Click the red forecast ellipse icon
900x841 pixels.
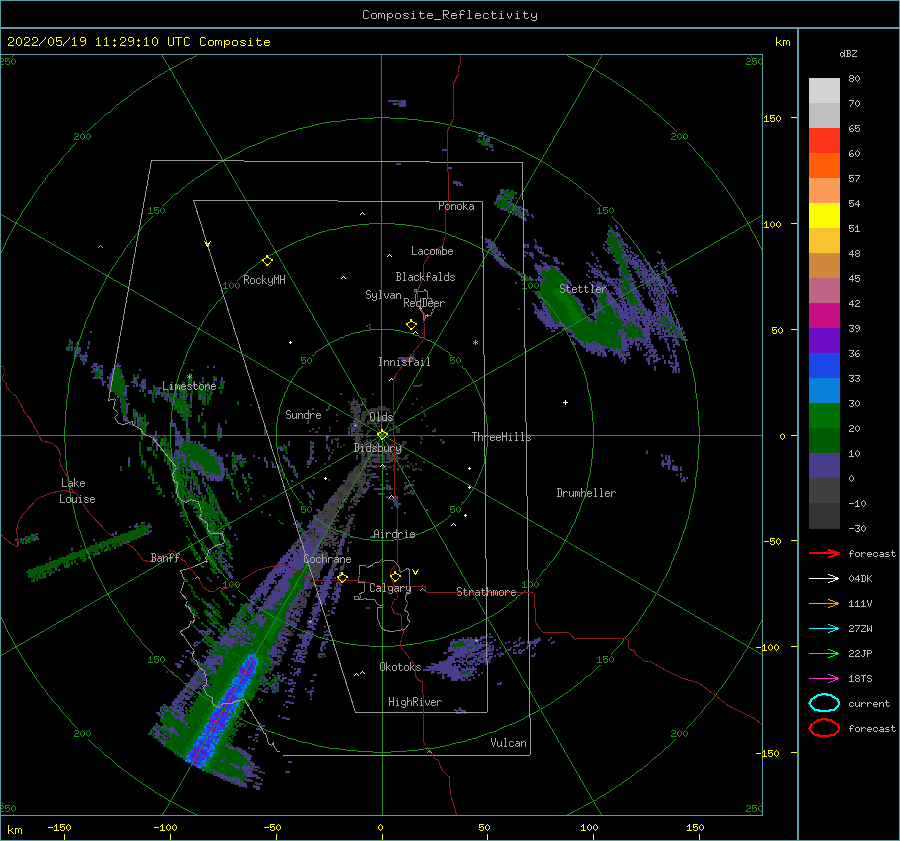tap(824, 728)
